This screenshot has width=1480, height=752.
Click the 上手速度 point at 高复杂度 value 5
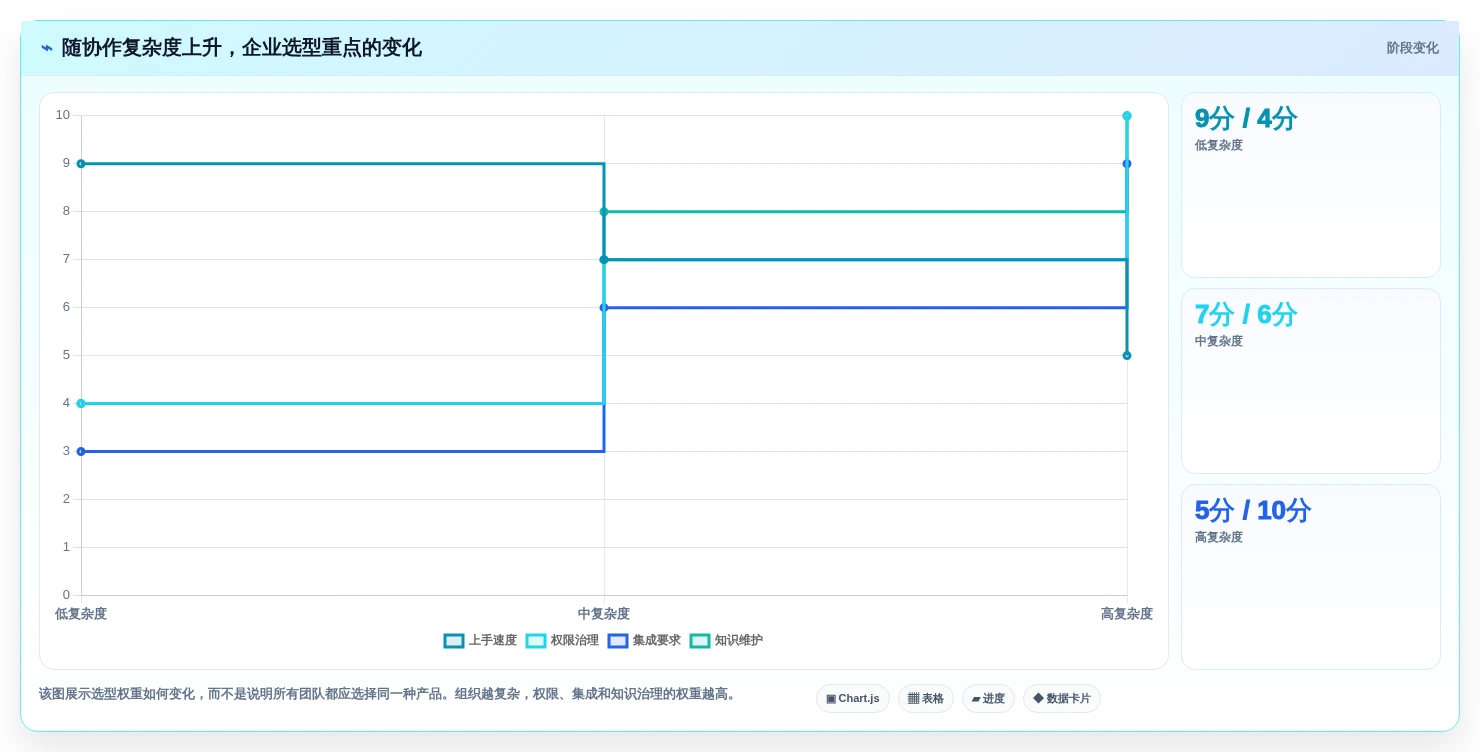tap(1127, 356)
